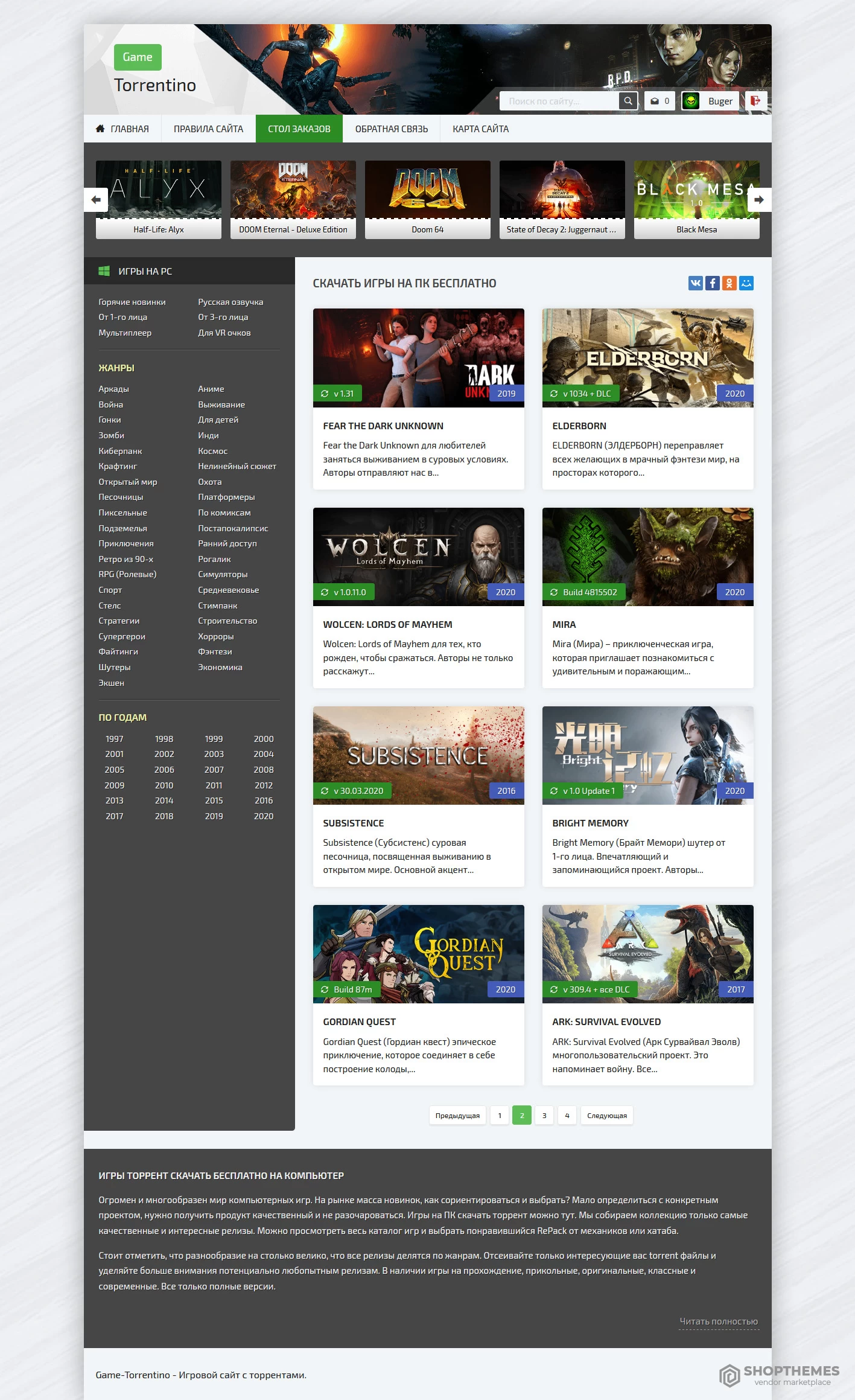
Task: Click the Buger user avatar
Action: [x=691, y=101]
